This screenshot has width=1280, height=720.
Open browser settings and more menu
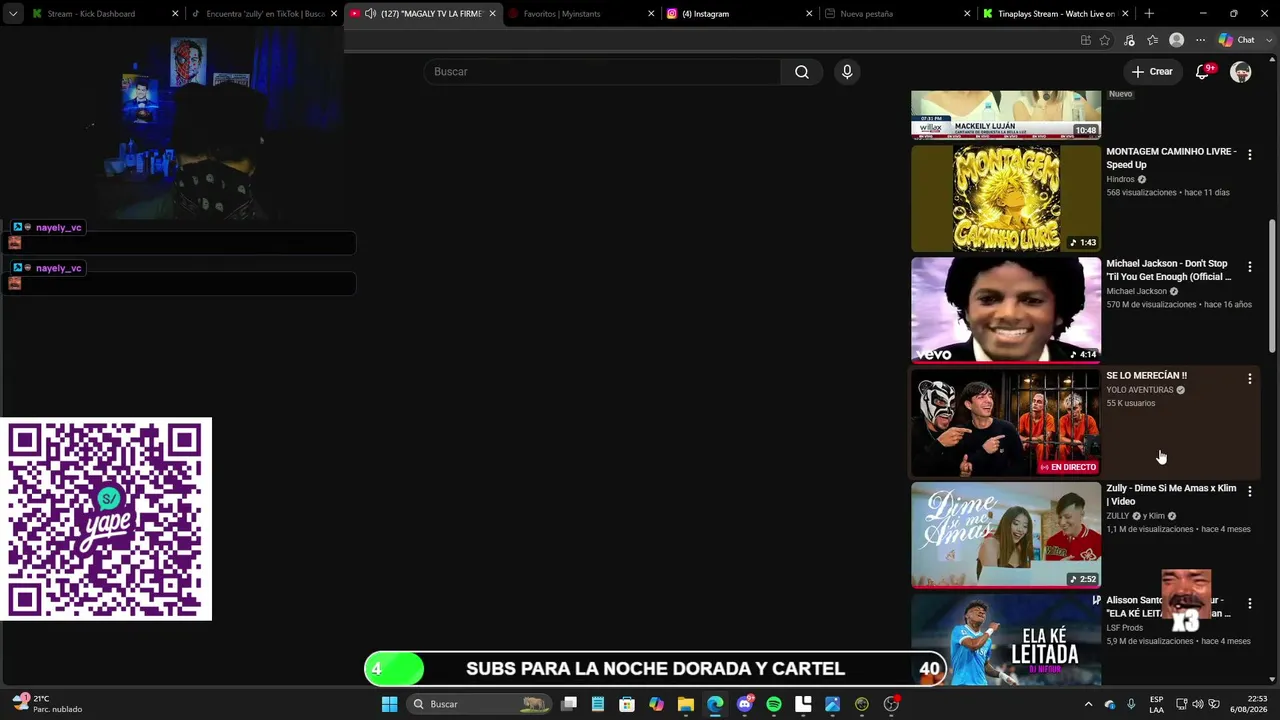click(x=1200, y=40)
